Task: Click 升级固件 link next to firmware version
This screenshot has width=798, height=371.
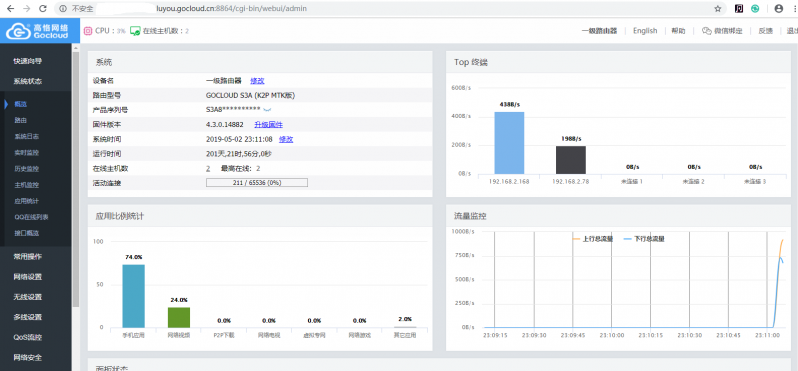Action: click(268, 125)
